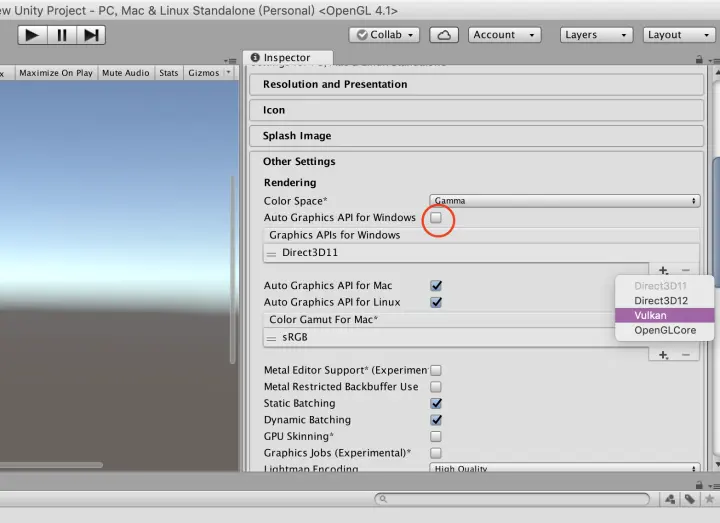Open the Inspector panel options menu
The width and height of the screenshot is (720, 523).
click(x=714, y=61)
